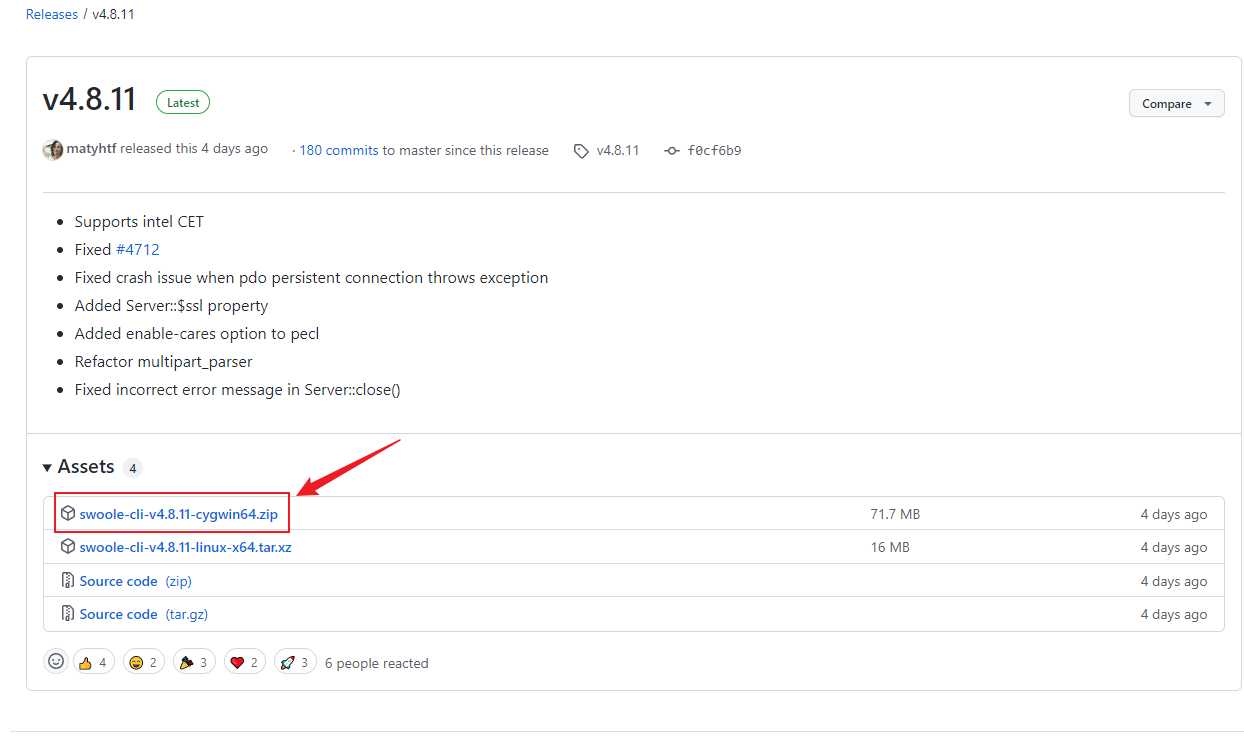
Task: Click 'Refactor multipart_parser' line
Action: click(x=164, y=361)
